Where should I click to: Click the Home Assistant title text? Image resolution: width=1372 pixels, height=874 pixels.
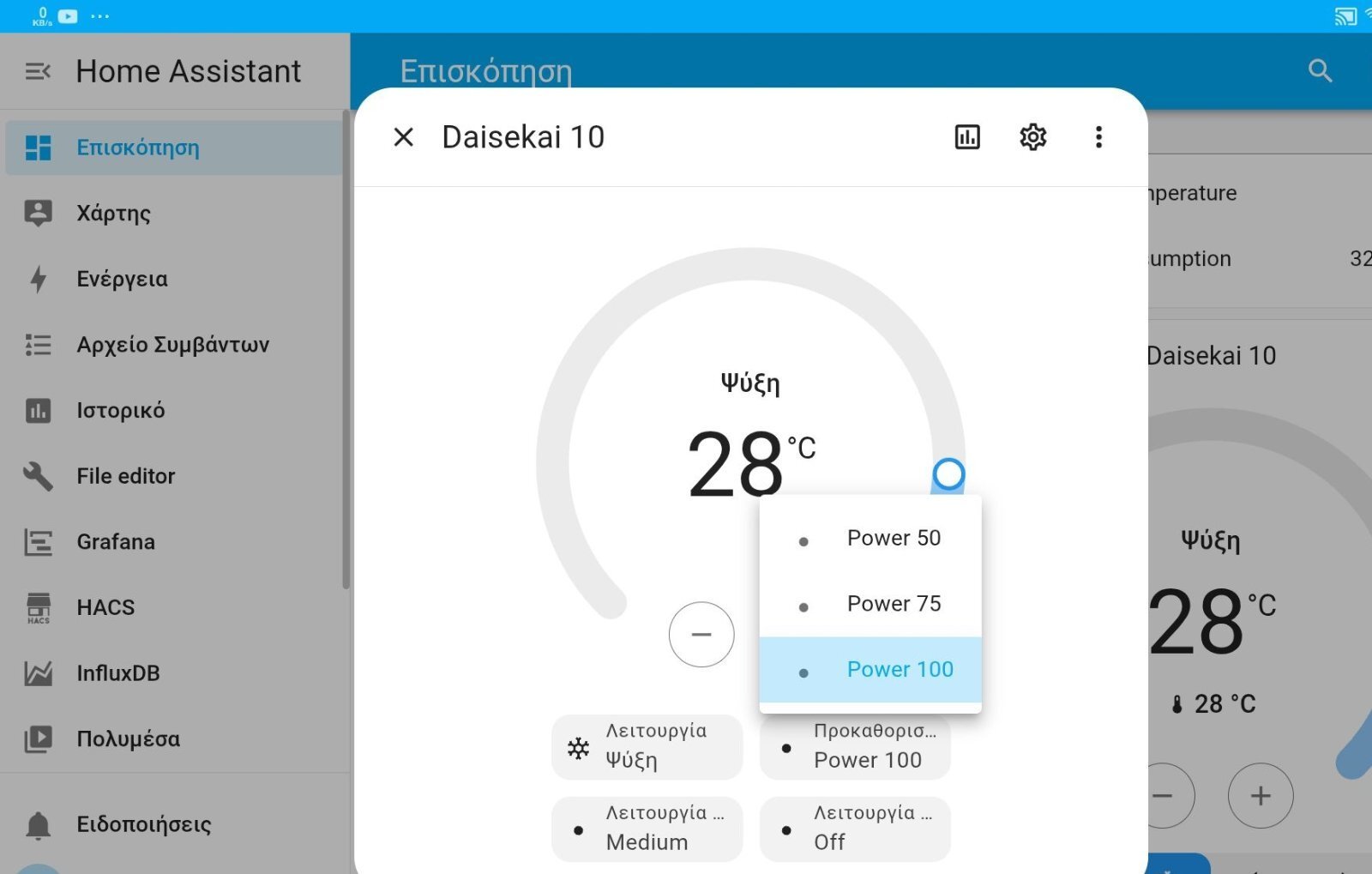coord(189,71)
